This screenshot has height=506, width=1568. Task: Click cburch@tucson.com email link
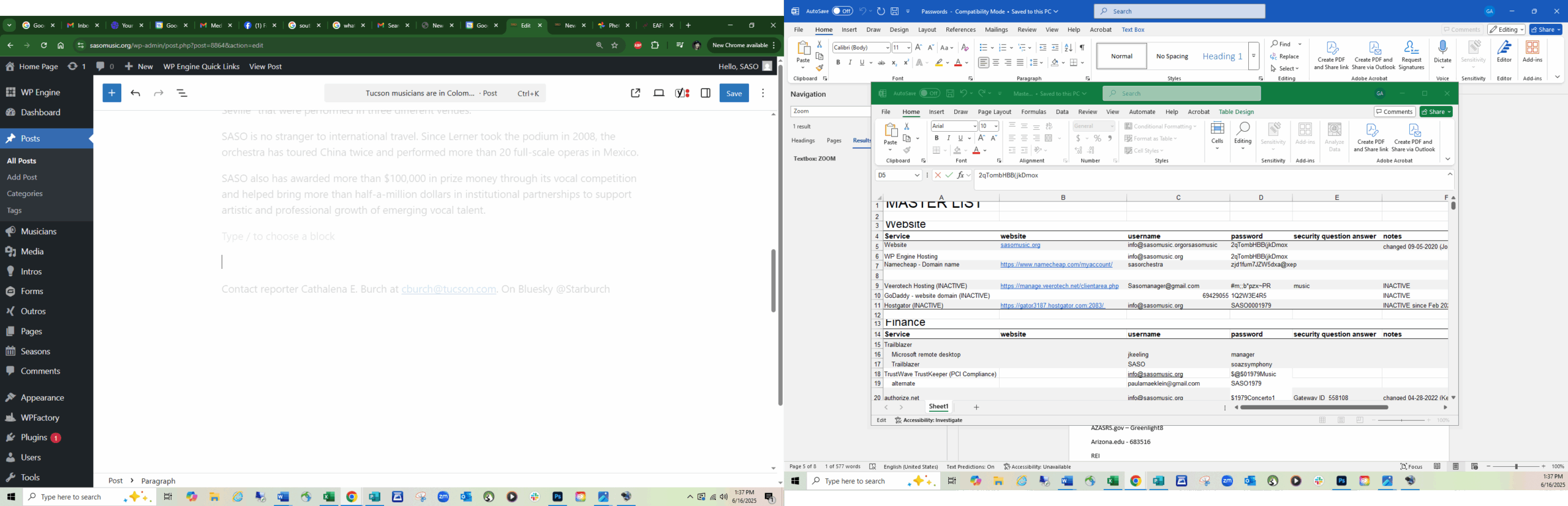pos(448,289)
